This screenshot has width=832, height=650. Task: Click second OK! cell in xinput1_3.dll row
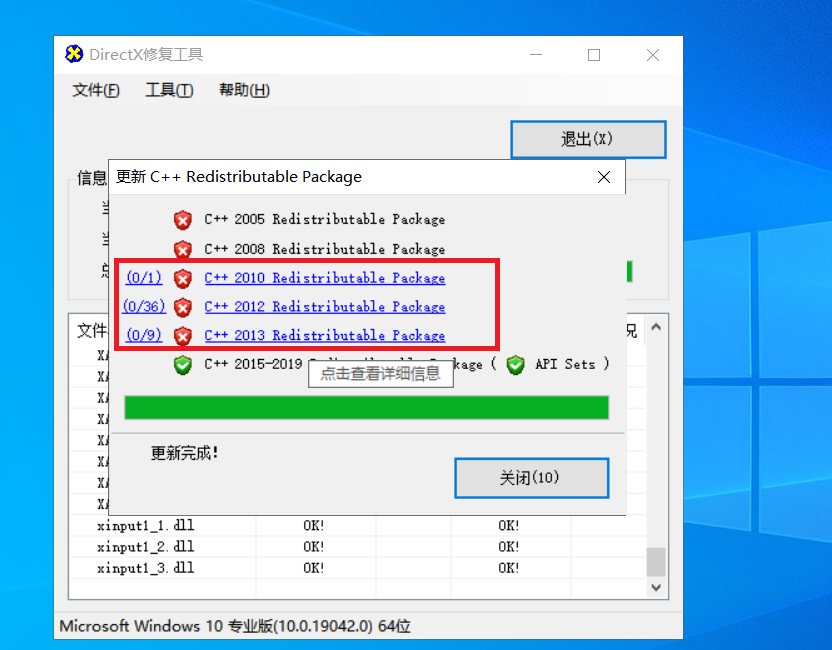(x=508, y=568)
